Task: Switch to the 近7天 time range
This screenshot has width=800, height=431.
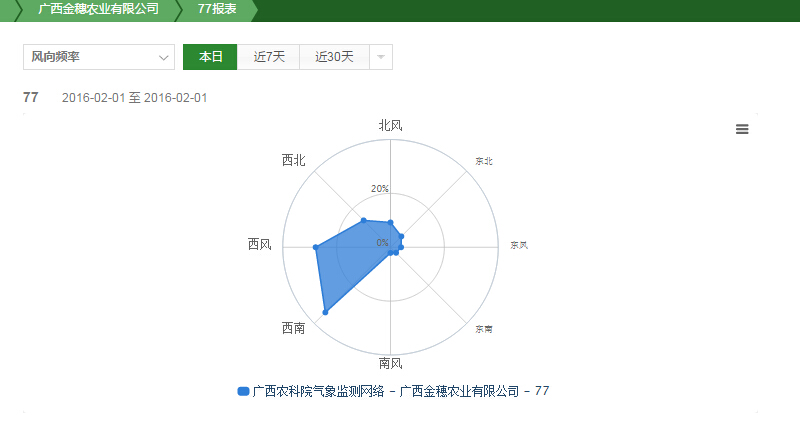Action: coord(269,57)
